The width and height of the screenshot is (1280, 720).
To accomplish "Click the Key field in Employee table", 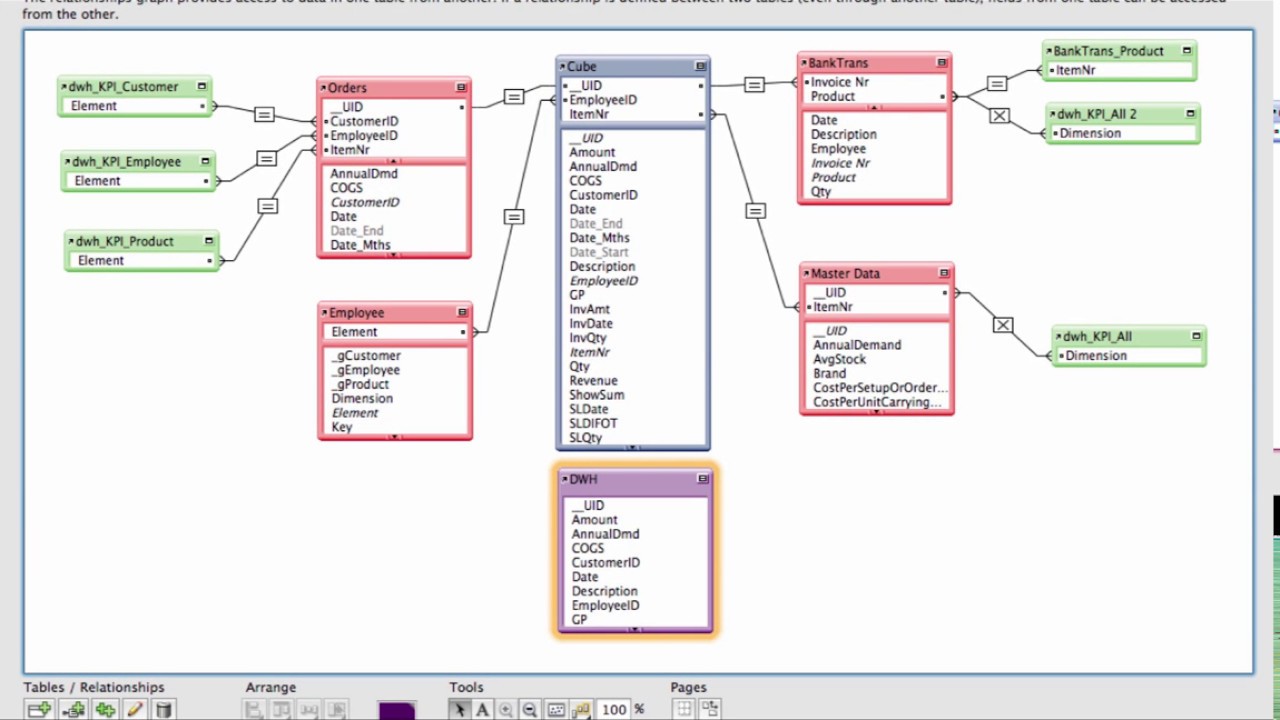I will tap(342, 427).
